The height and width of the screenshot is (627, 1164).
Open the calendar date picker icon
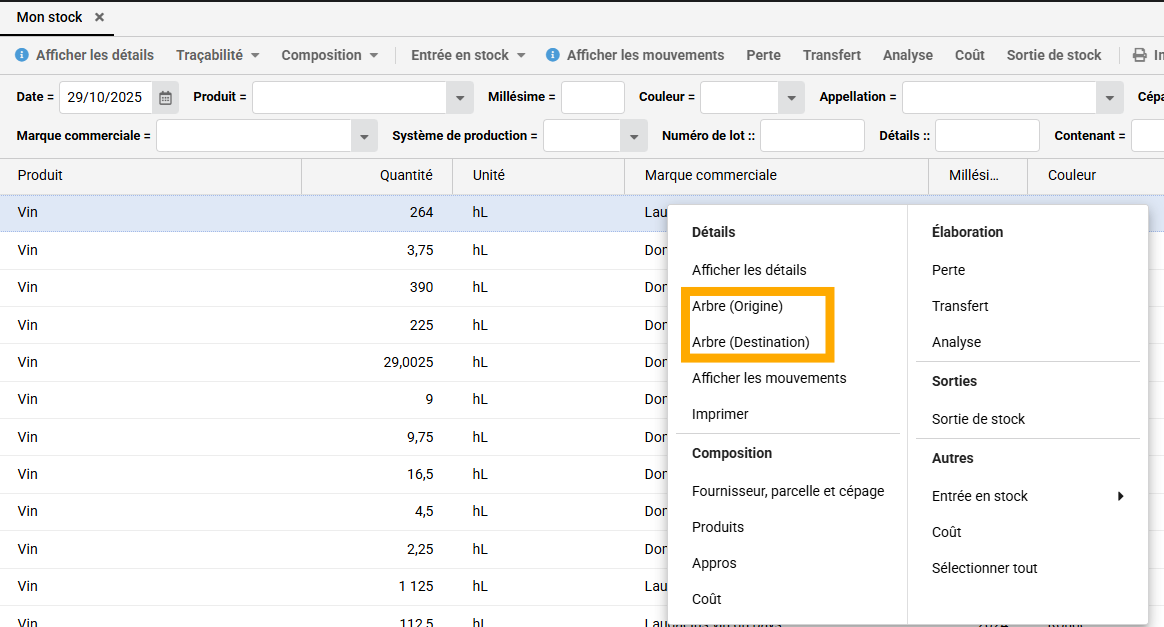(166, 98)
